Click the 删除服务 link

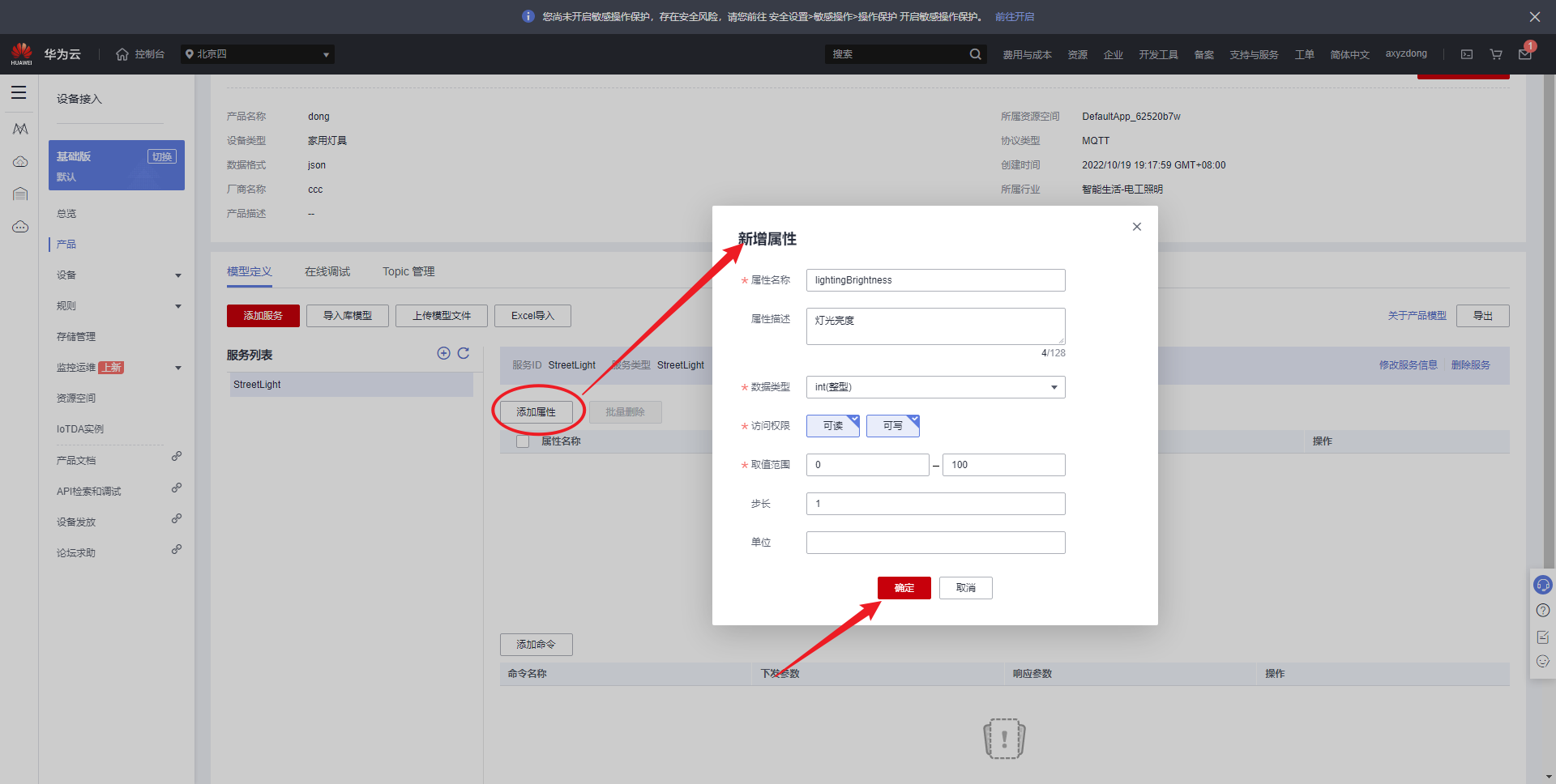pyautogui.click(x=1471, y=365)
